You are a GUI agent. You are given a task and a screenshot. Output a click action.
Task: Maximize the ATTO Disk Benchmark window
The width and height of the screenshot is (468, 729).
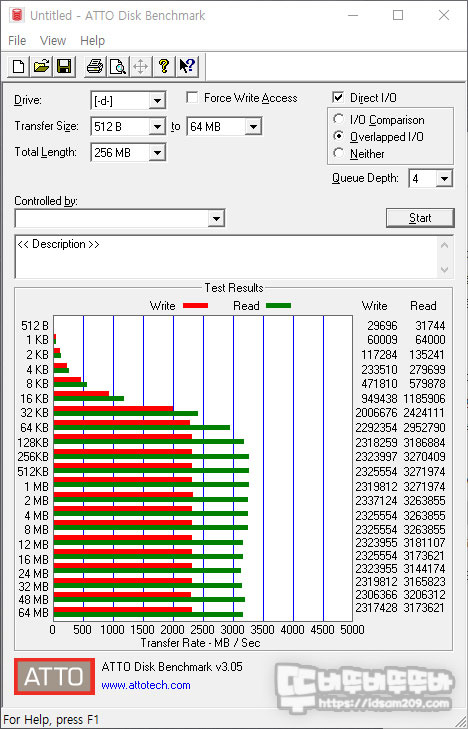click(x=398, y=15)
